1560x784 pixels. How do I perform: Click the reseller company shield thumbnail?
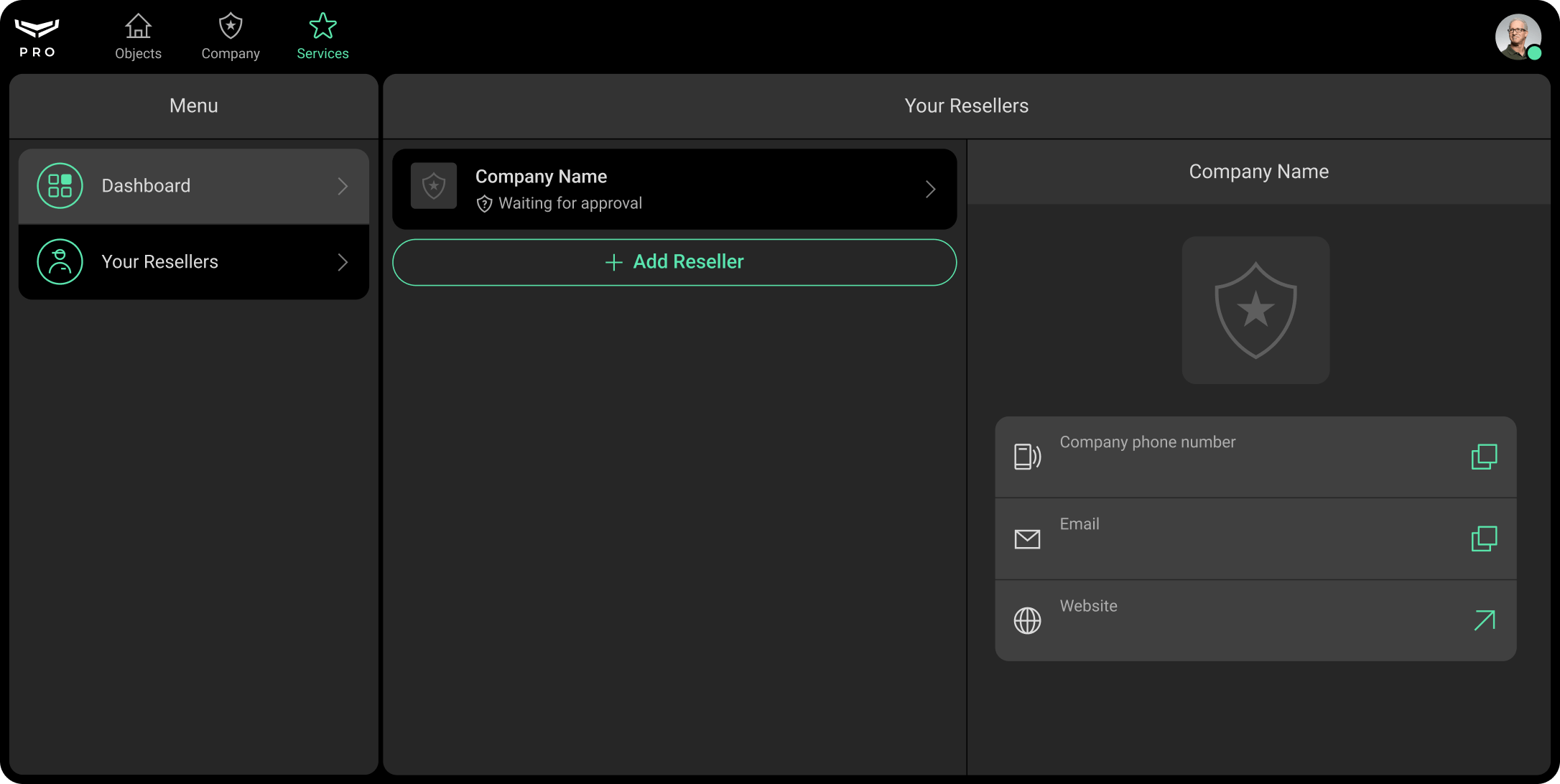[x=434, y=186]
